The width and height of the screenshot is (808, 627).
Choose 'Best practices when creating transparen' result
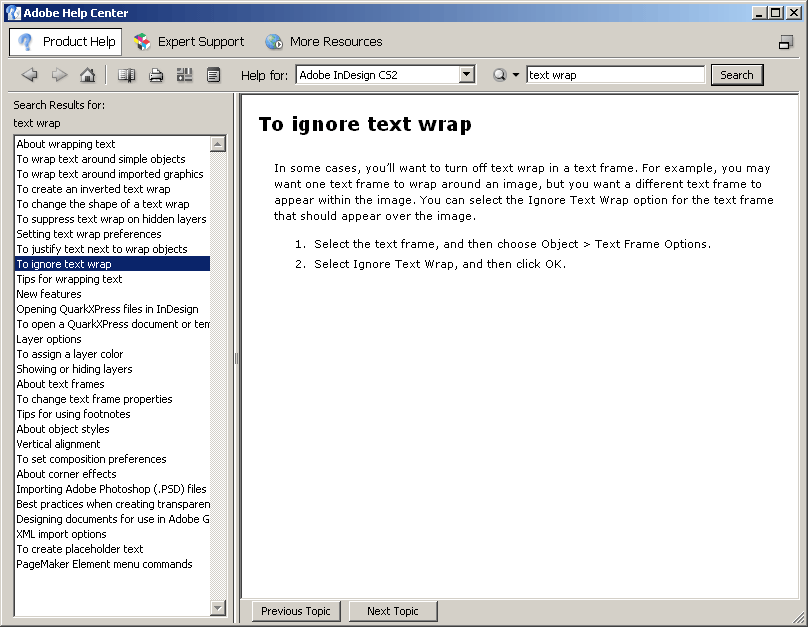tap(113, 503)
